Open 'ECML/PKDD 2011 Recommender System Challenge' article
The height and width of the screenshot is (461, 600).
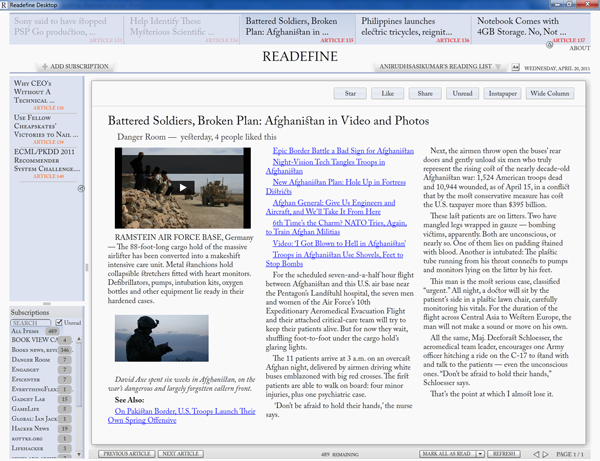[46, 164]
